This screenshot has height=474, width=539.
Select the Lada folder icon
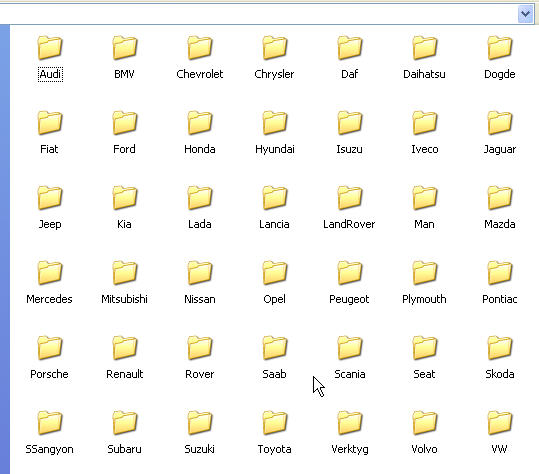[200, 197]
